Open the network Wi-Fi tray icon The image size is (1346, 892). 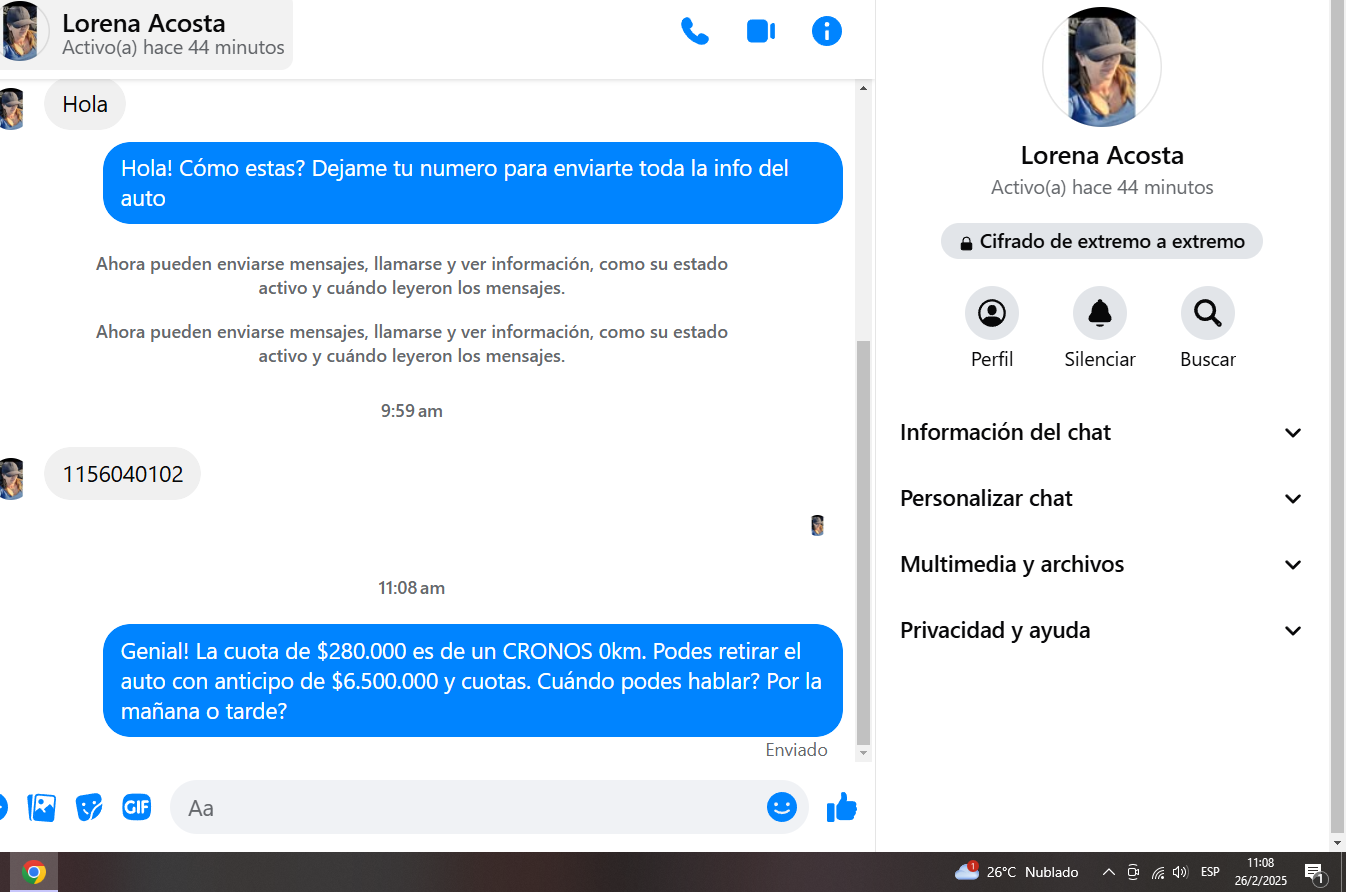pos(1158,872)
